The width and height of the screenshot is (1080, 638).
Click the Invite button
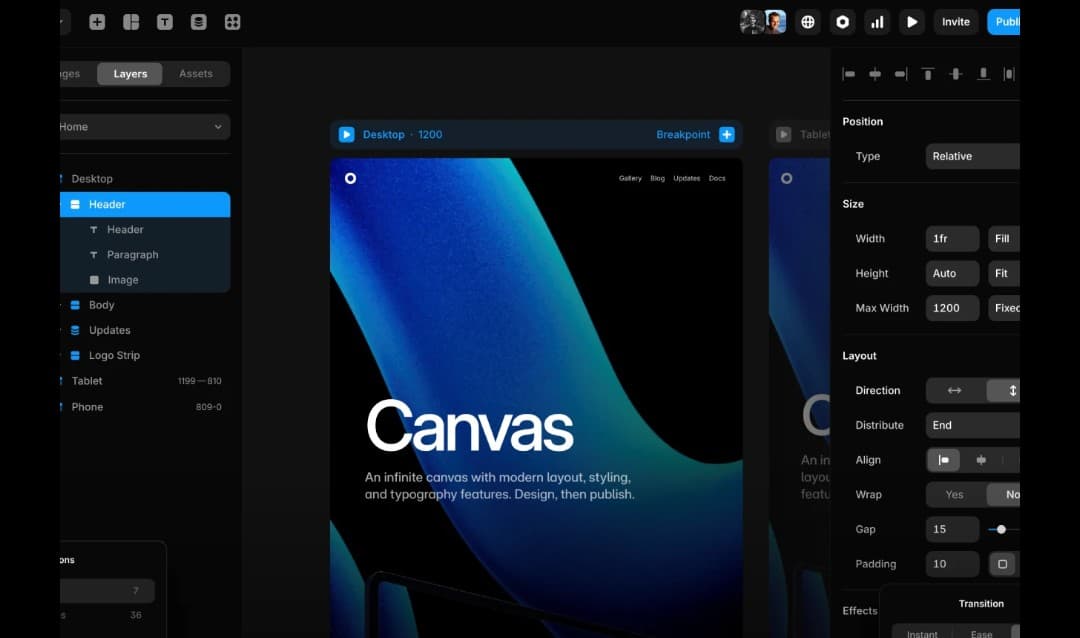(x=956, y=22)
